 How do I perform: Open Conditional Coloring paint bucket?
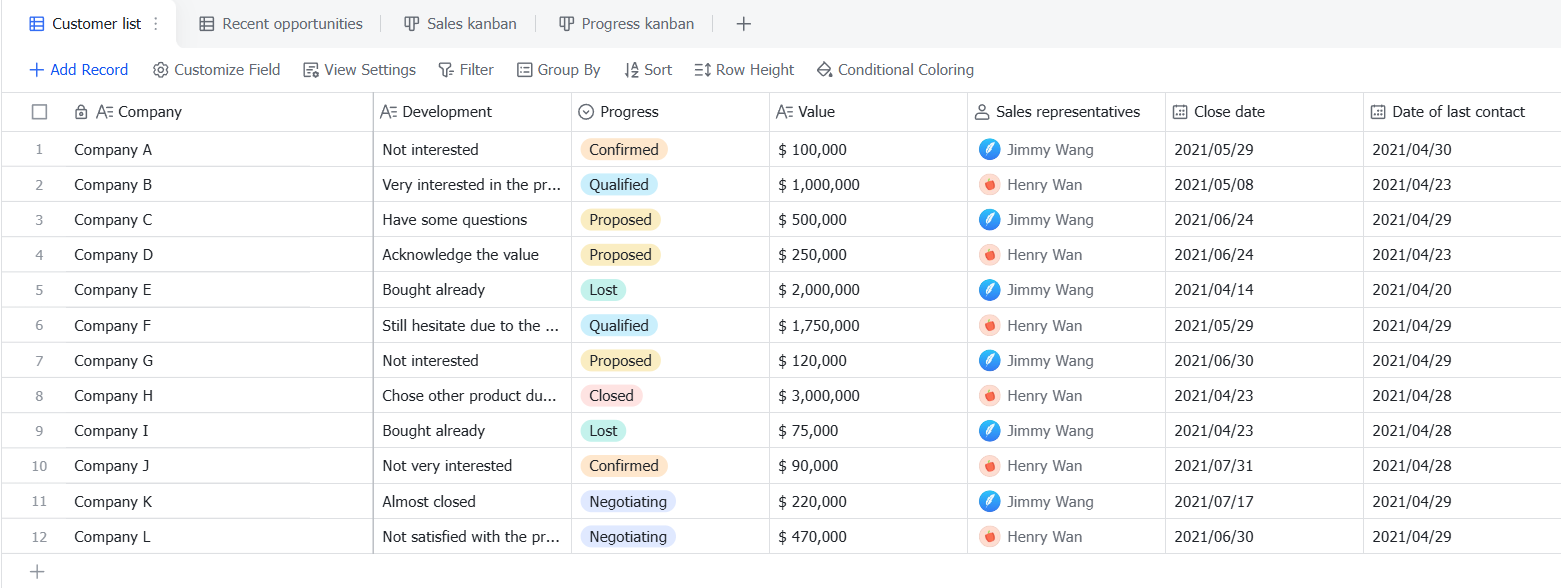[825, 70]
